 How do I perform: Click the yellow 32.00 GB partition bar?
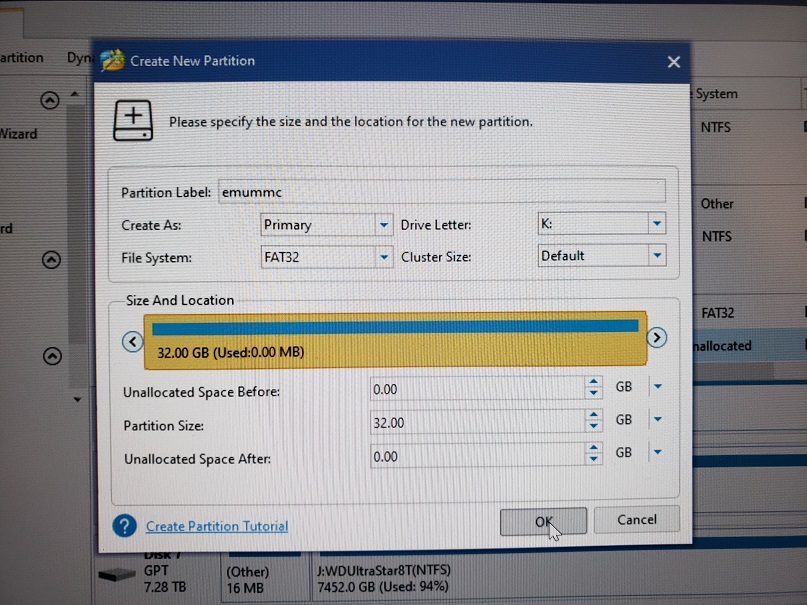(x=395, y=340)
